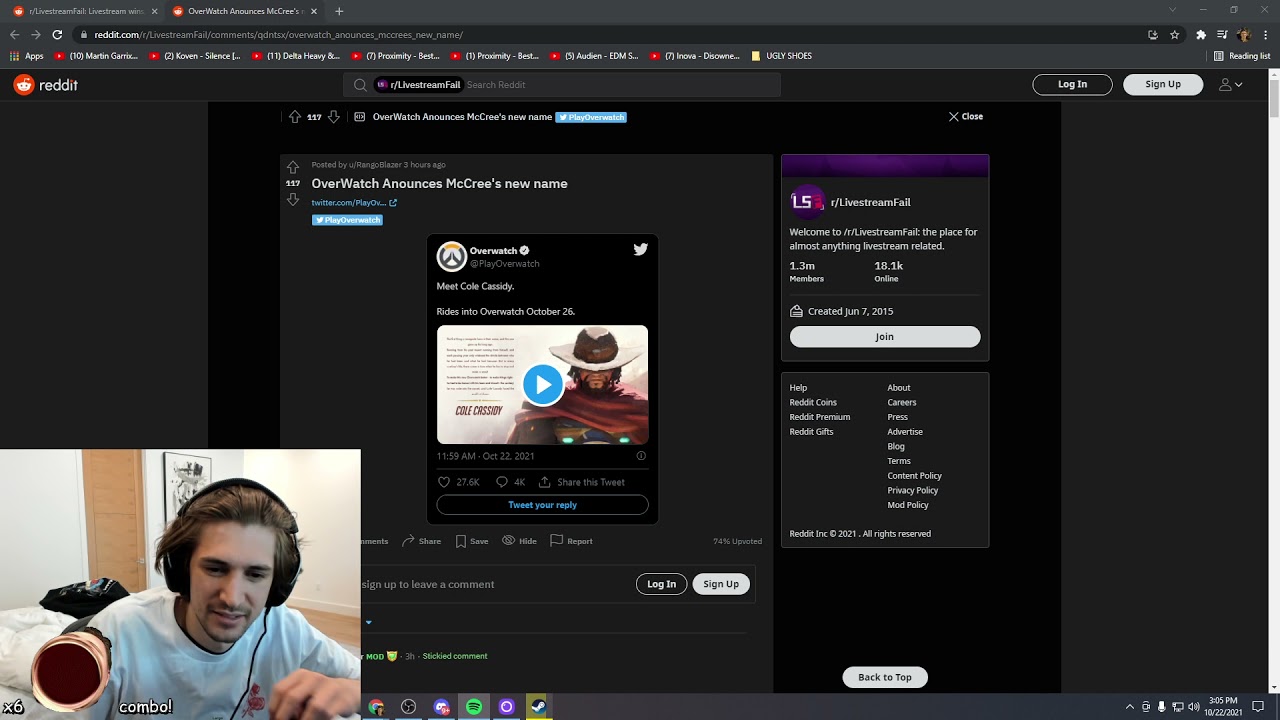1280x720 pixels.
Task: Bookmark this page with the star icon
Action: (x=1174, y=34)
